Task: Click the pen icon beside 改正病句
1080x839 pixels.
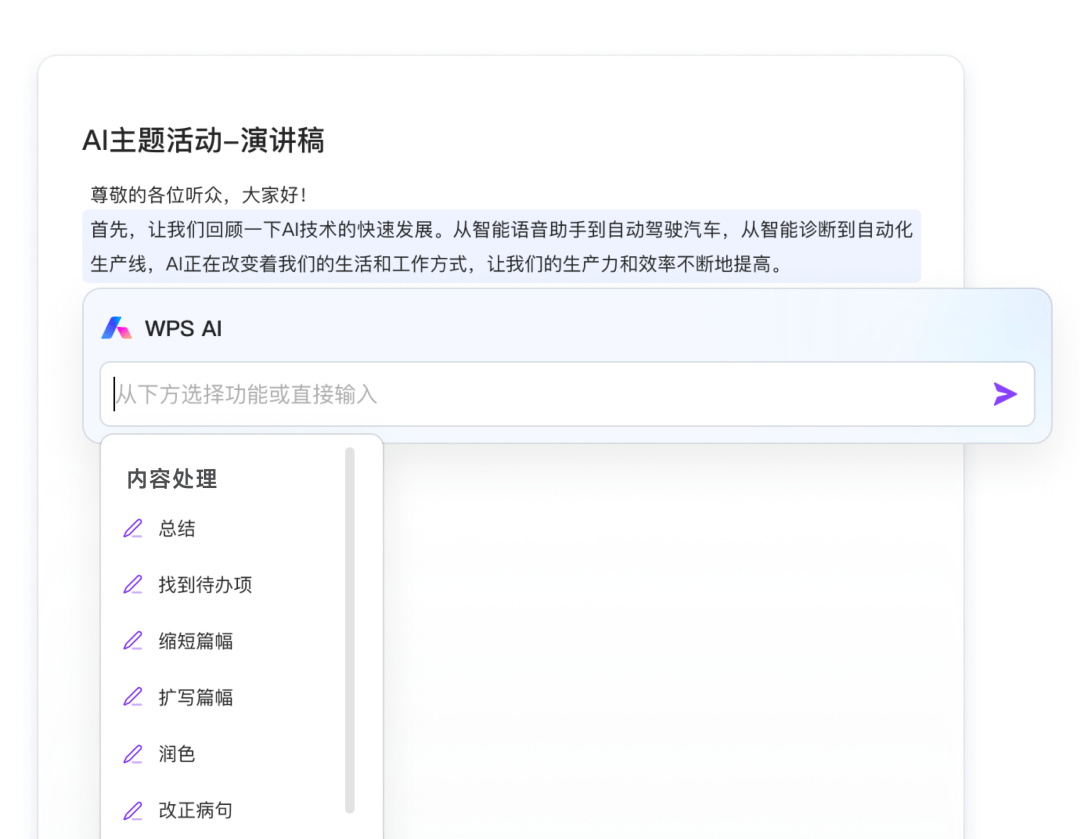Action: tap(133, 811)
